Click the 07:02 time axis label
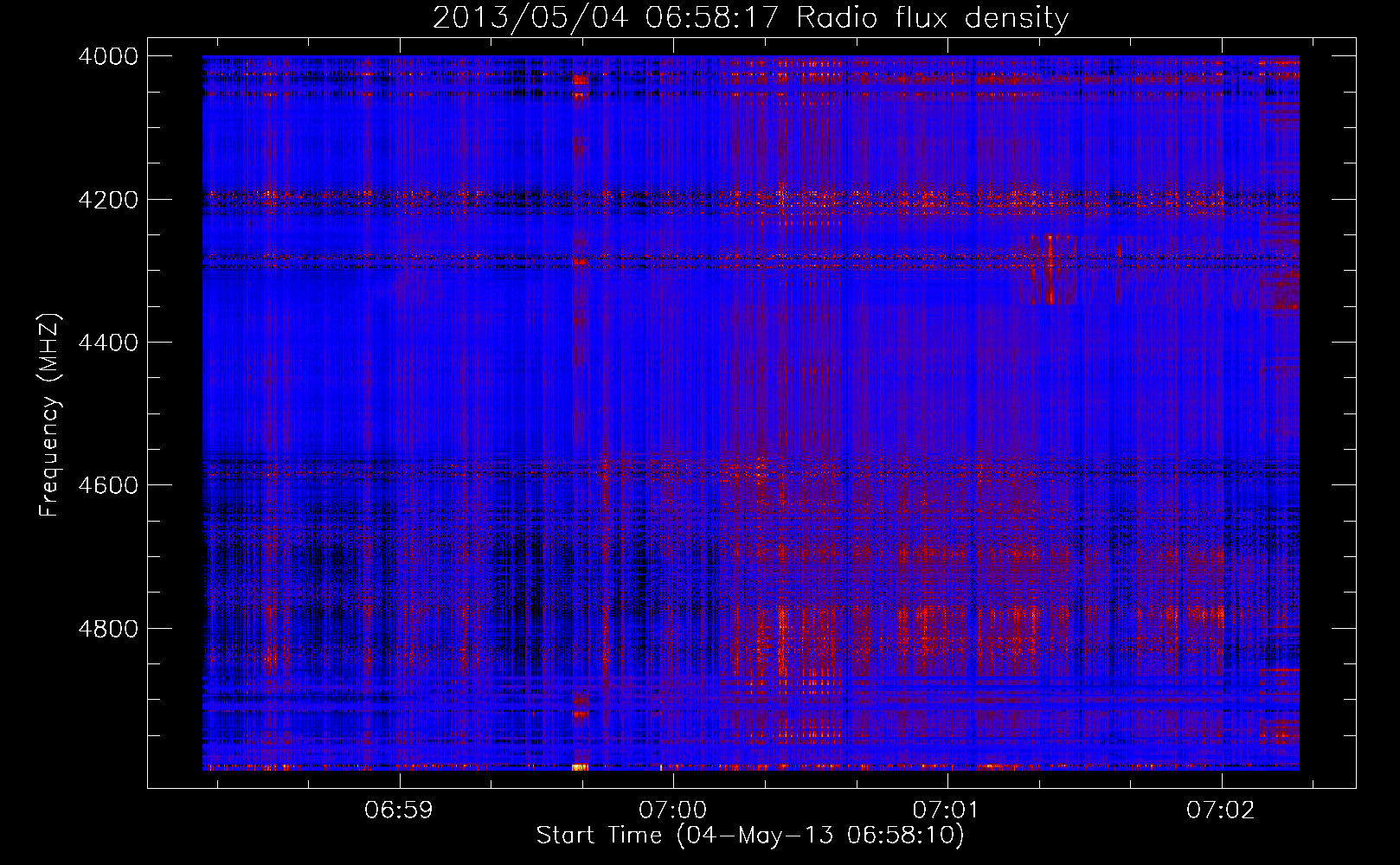 (1221, 811)
